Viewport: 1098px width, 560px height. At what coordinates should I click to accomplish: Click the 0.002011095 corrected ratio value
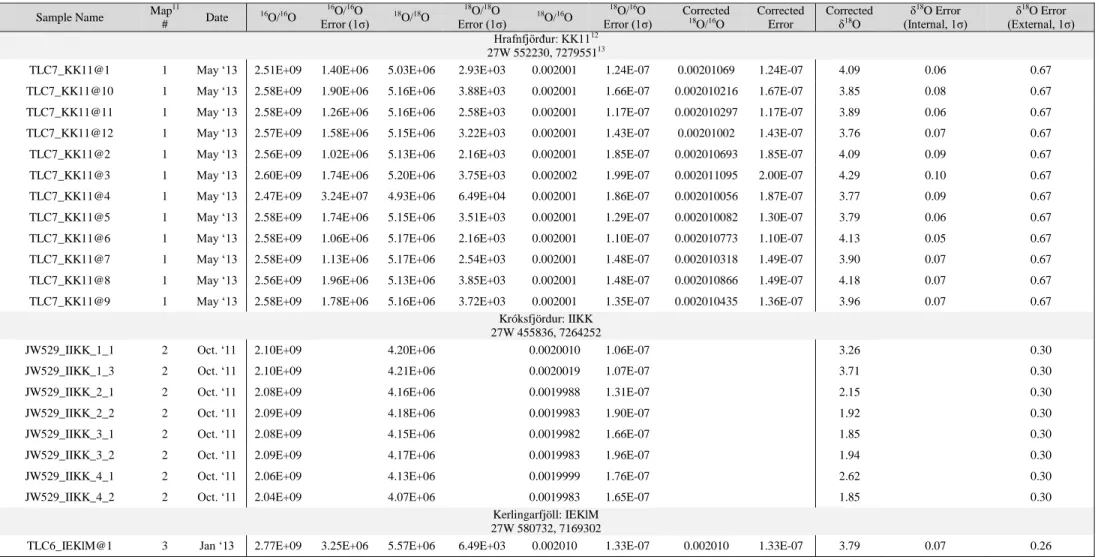pyautogui.click(x=706, y=175)
